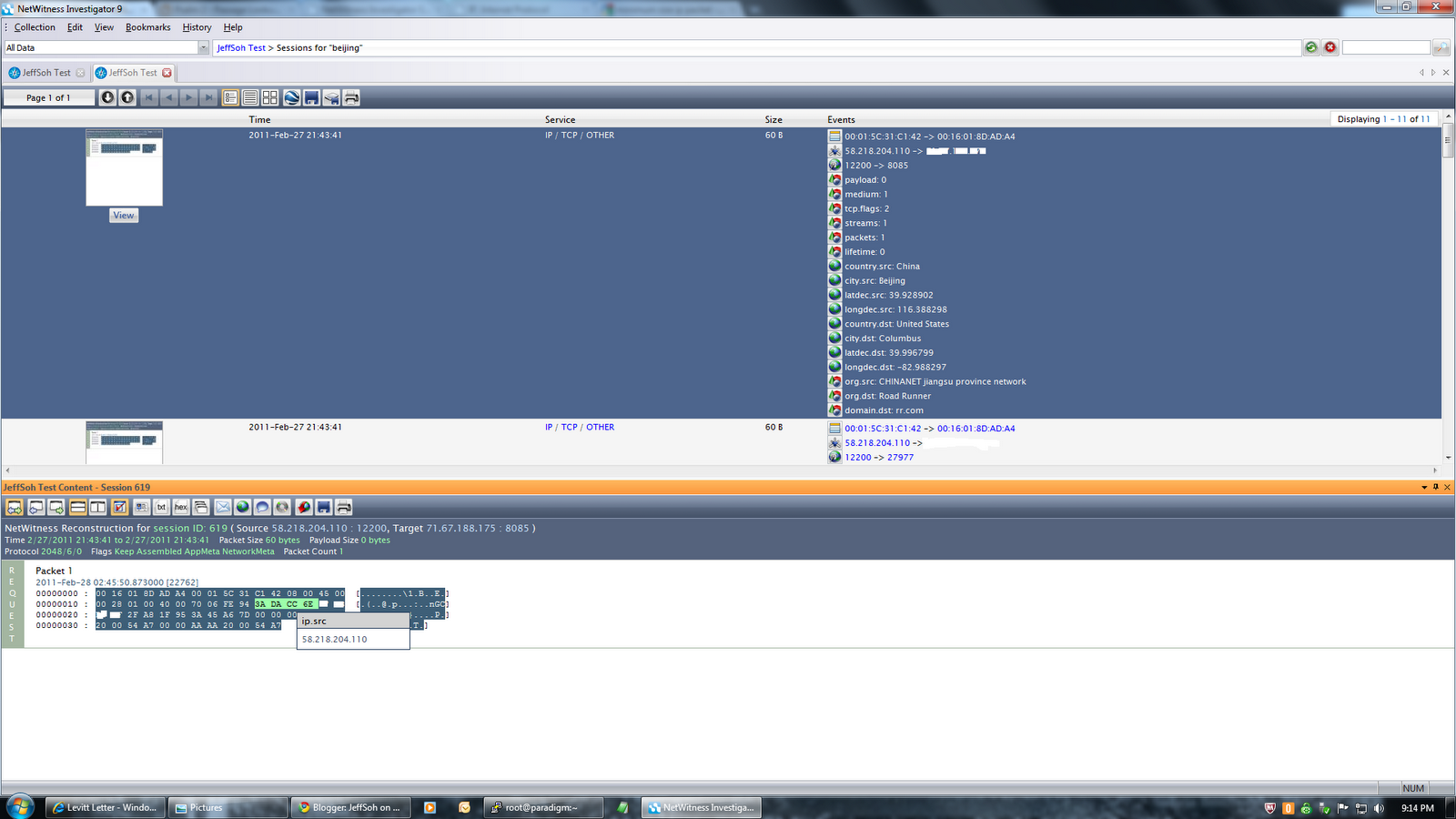Expand the All Data dropdown
The image size is (1456, 819).
(x=203, y=47)
